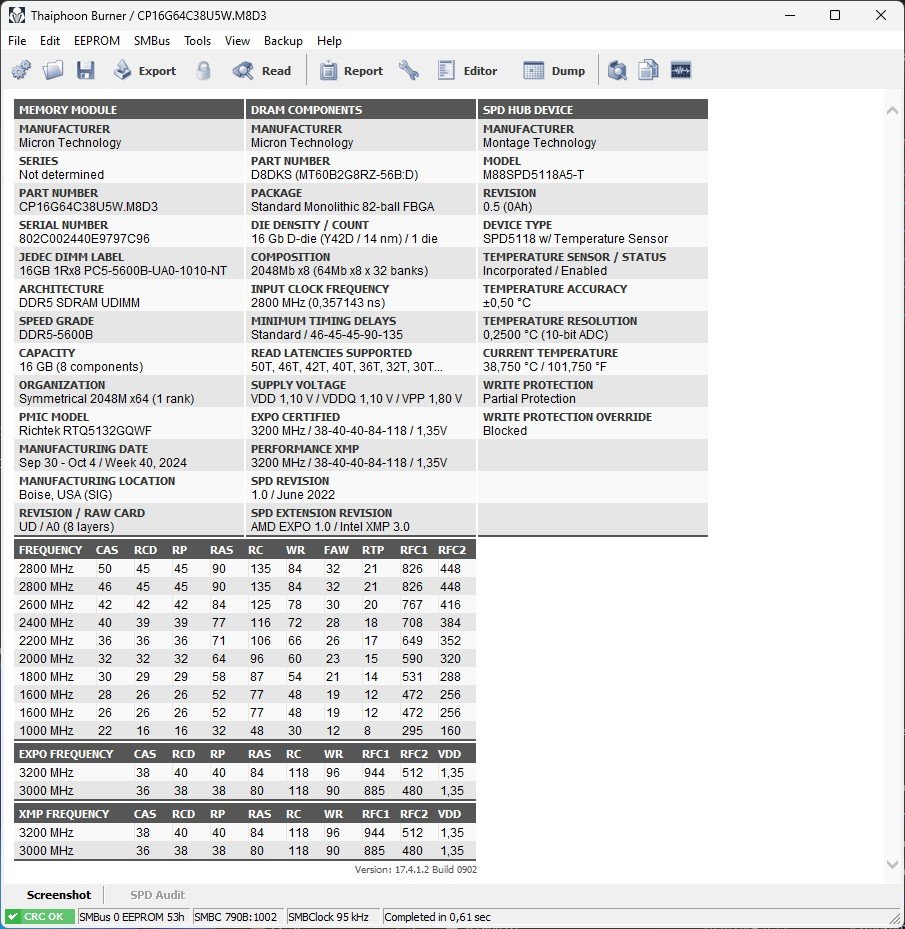Screen dimensions: 905x929
Task: Click PMIC model Richtek RTQ5132GQWF
Action: (x=85, y=431)
